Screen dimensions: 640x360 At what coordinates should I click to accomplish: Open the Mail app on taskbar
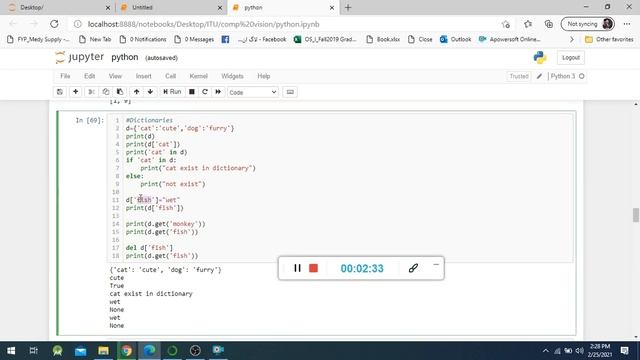(x=80, y=350)
